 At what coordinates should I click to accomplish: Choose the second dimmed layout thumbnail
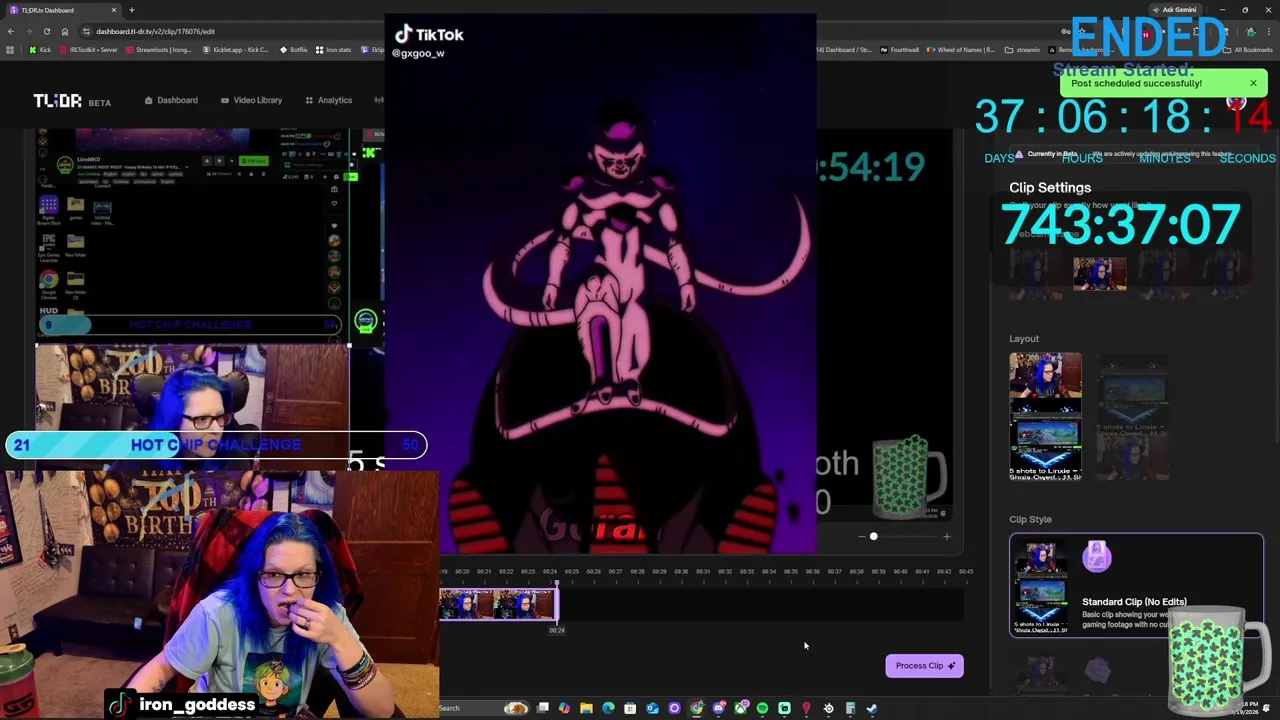pyautogui.click(x=1132, y=416)
